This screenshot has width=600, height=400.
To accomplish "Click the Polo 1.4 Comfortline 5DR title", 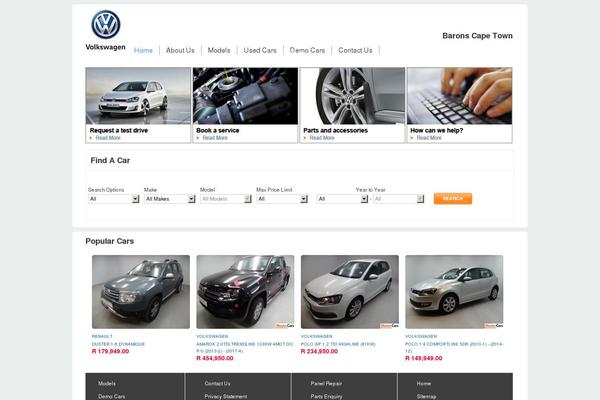I will point(454,348).
